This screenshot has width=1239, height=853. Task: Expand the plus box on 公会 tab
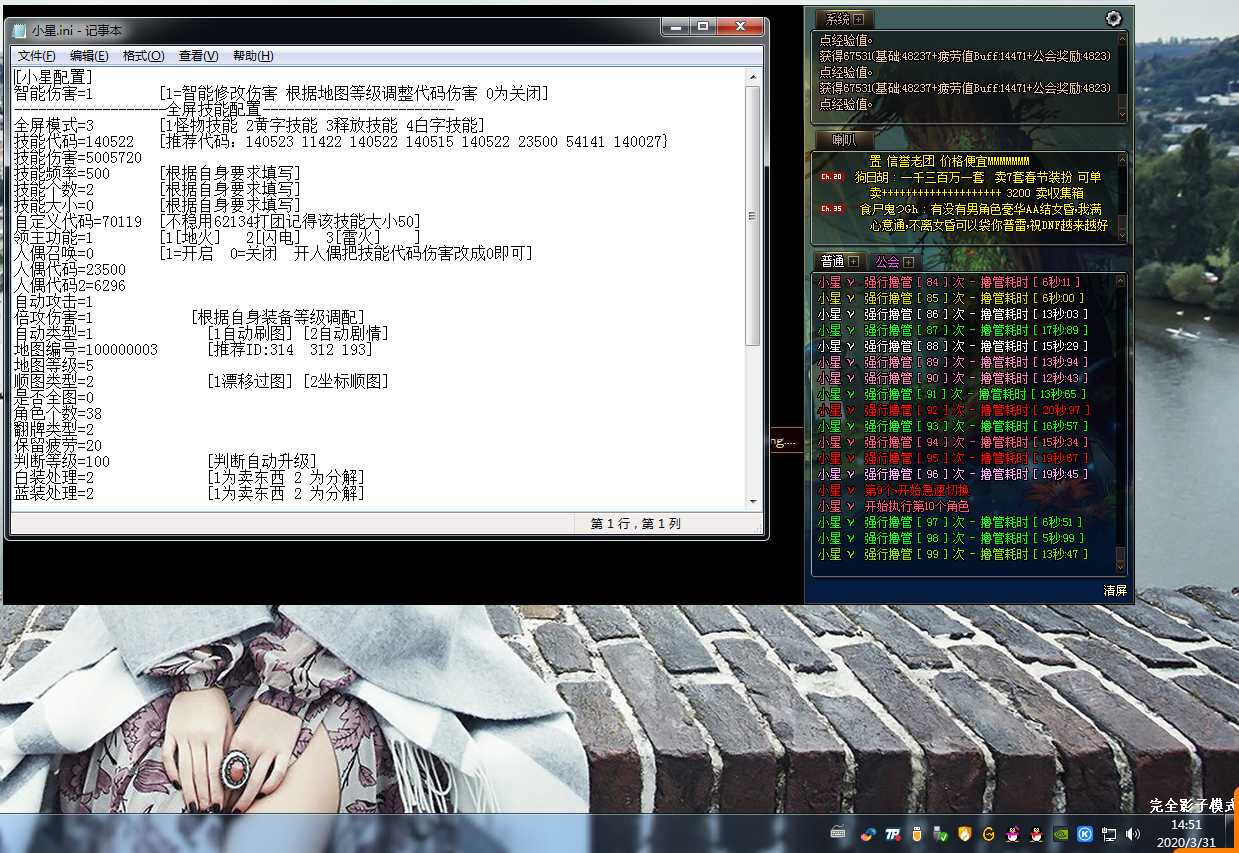(x=908, y=261)
